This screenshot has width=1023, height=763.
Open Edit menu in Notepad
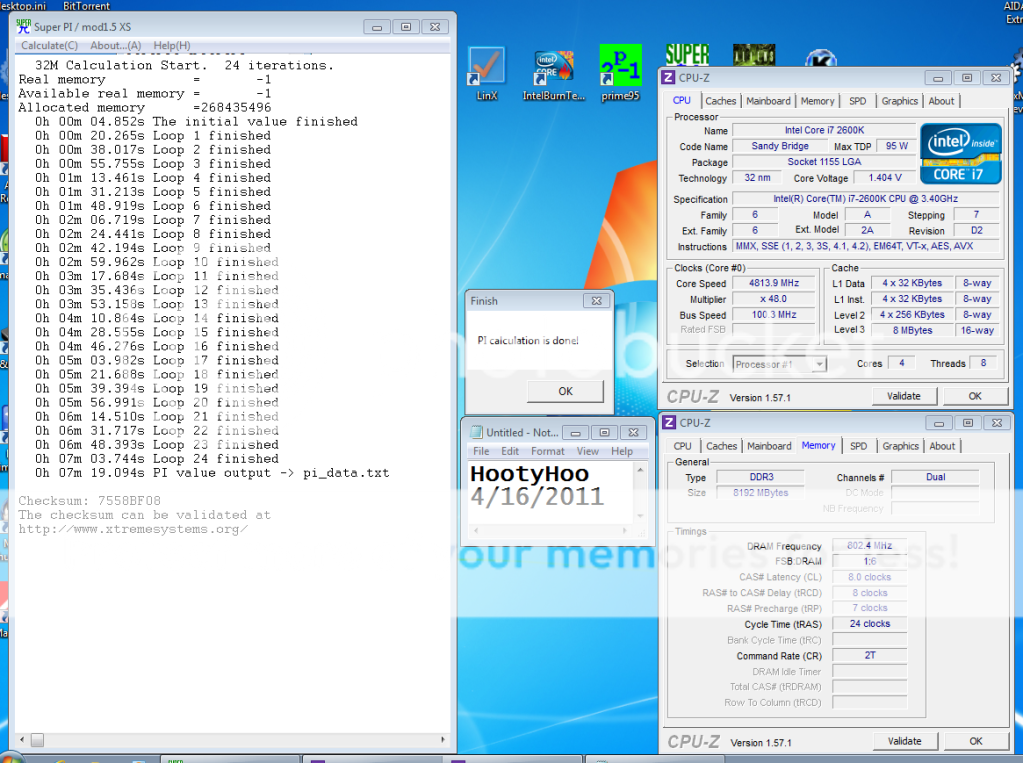(x=510, y=451)
